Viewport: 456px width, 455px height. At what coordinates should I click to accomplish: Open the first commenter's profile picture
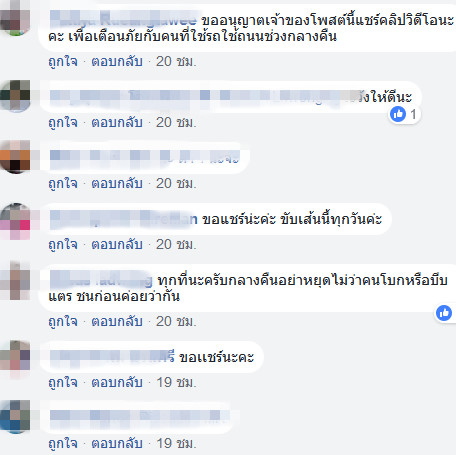15,17
